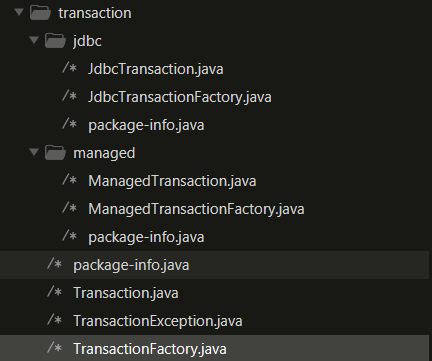This screenshot has width=432, height=361.
Task: Click the managed folder icon
Action: [x=55, y=153]
